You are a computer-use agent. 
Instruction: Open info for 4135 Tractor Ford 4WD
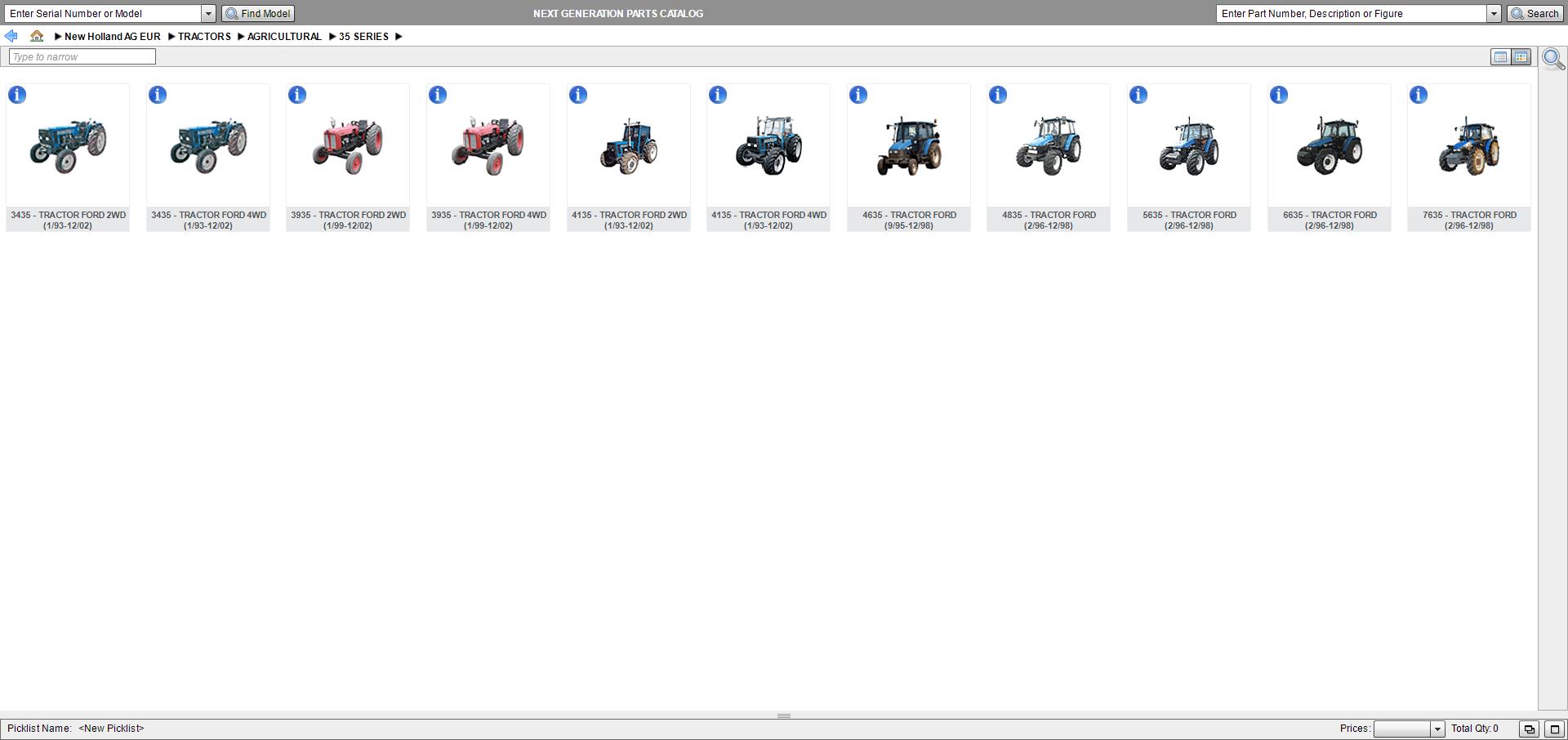(x=718, y=95)
